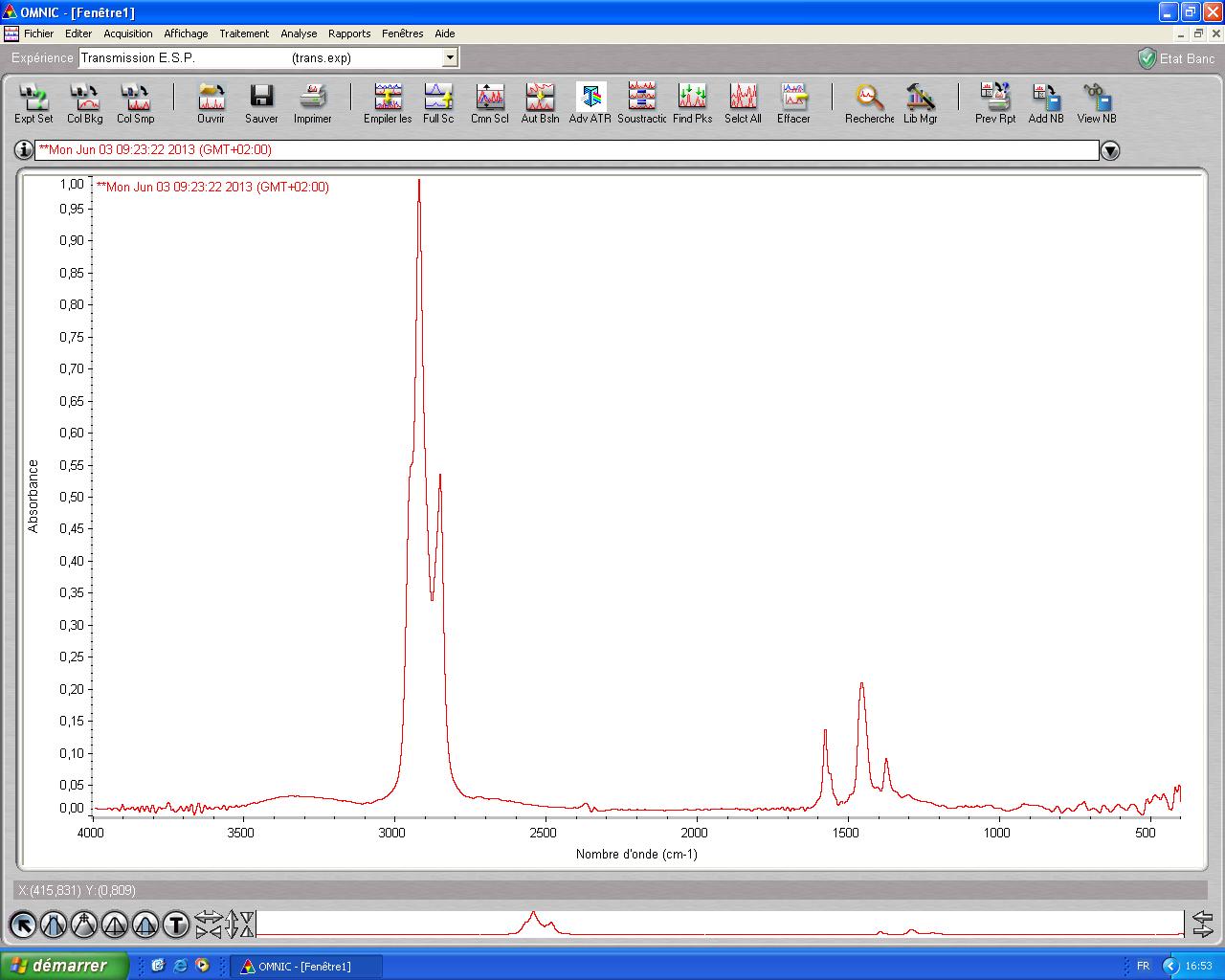
Task: Print the spectrum using Imprimer
Action: coord(313,103)
